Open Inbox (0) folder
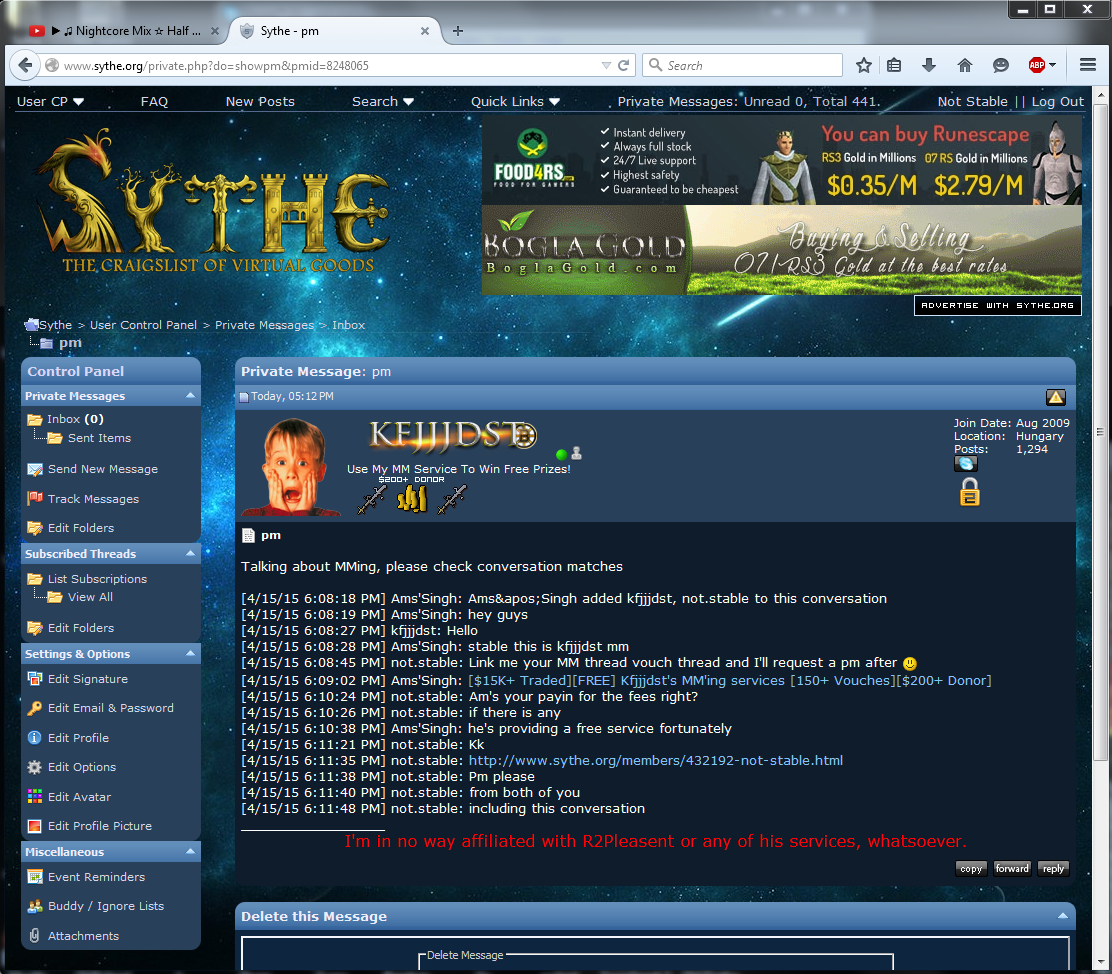The image size is (1112, 974). point(75,419)
